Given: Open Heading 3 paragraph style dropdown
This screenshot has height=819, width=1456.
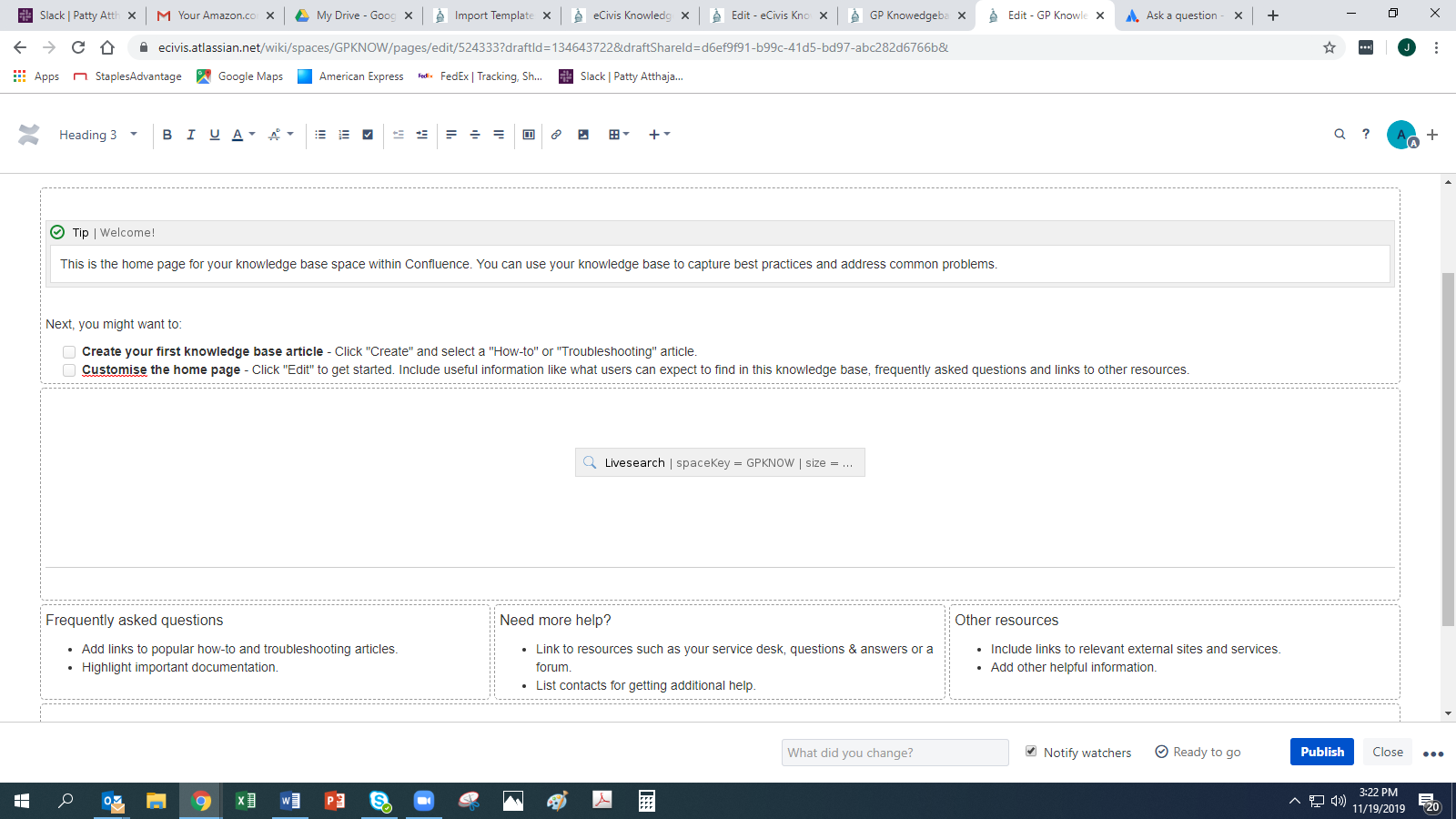Looking at the screenshot, I should point(98,135).
